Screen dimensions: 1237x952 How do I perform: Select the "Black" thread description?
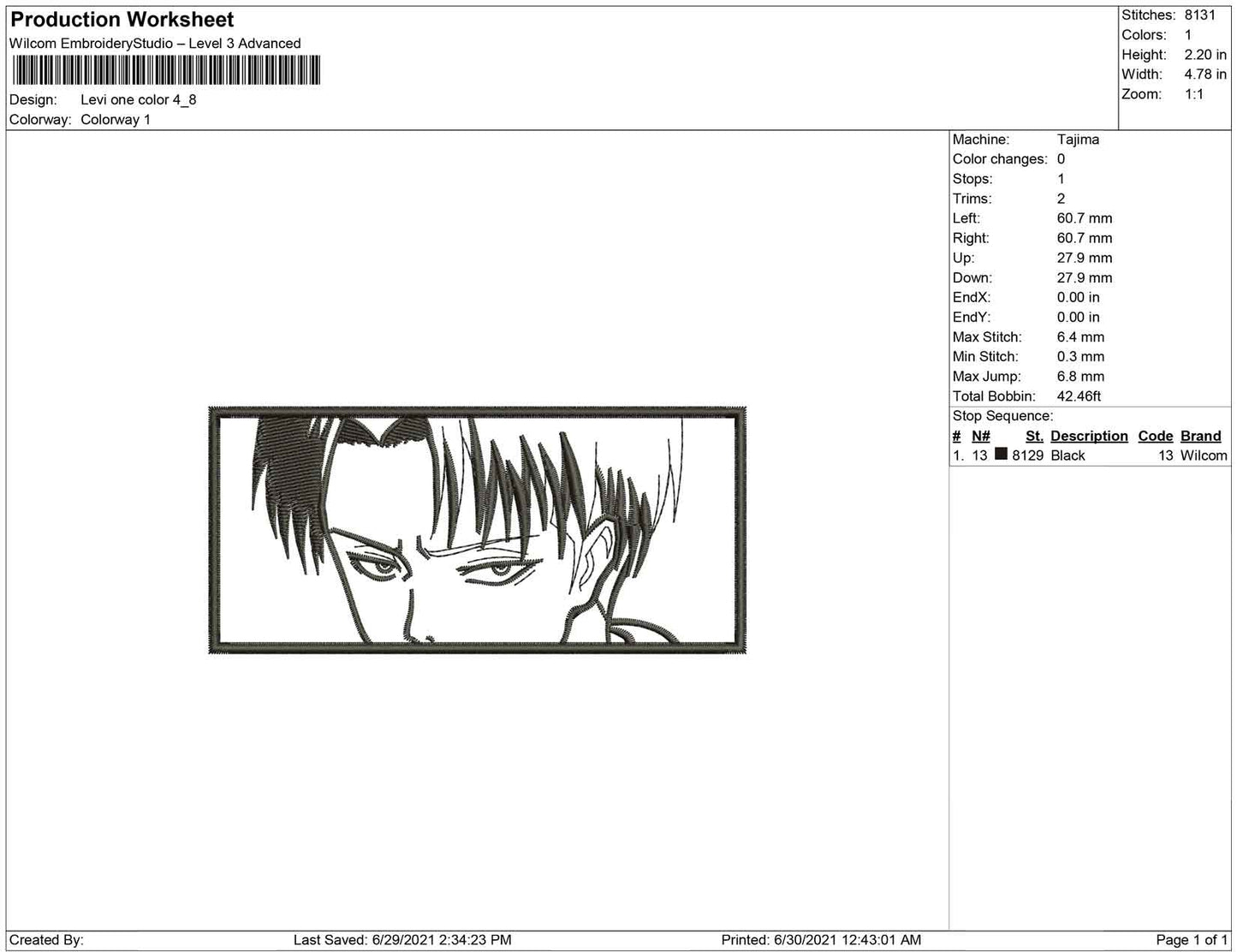1068,455
